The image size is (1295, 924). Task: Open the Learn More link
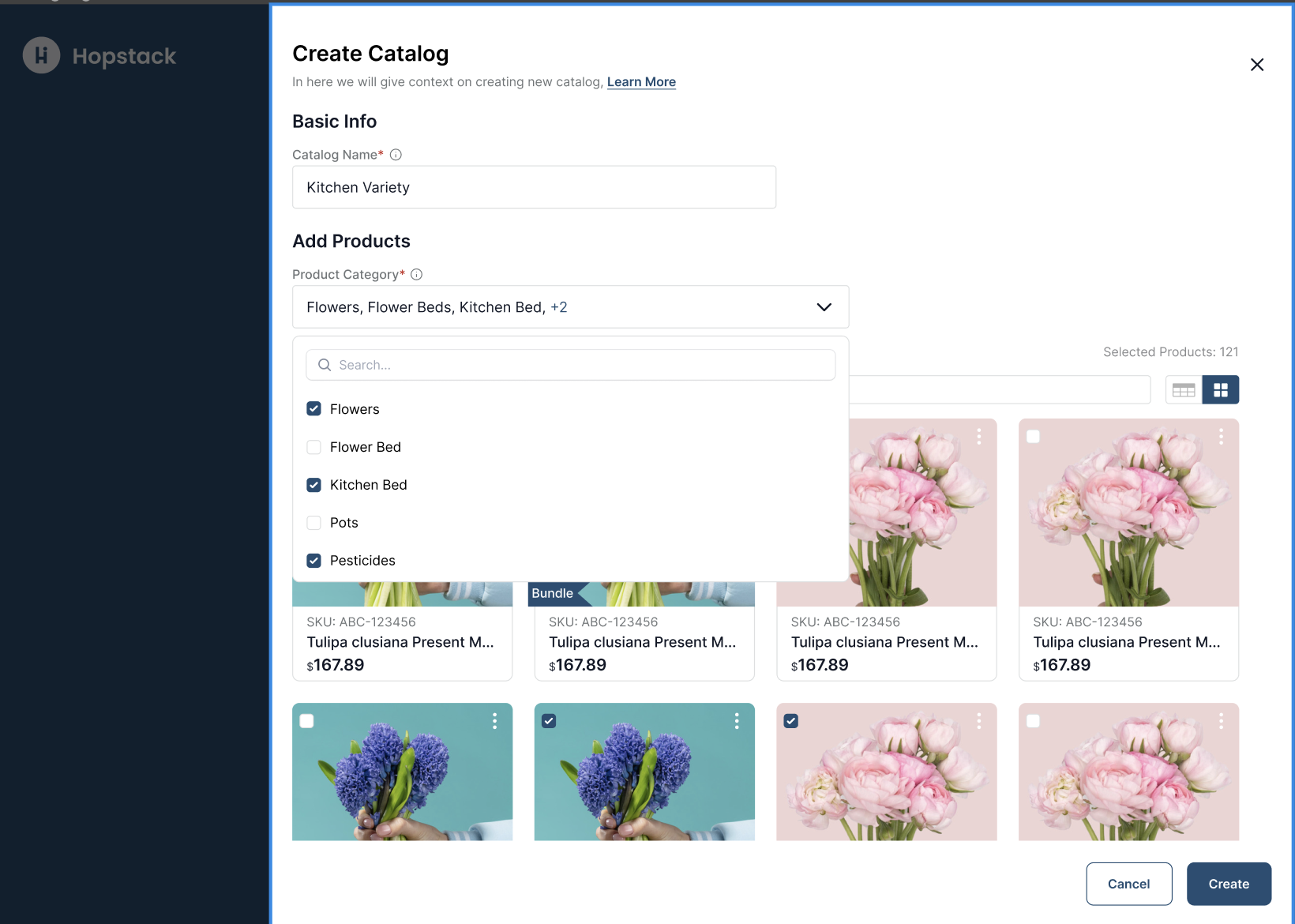[641, 82]
